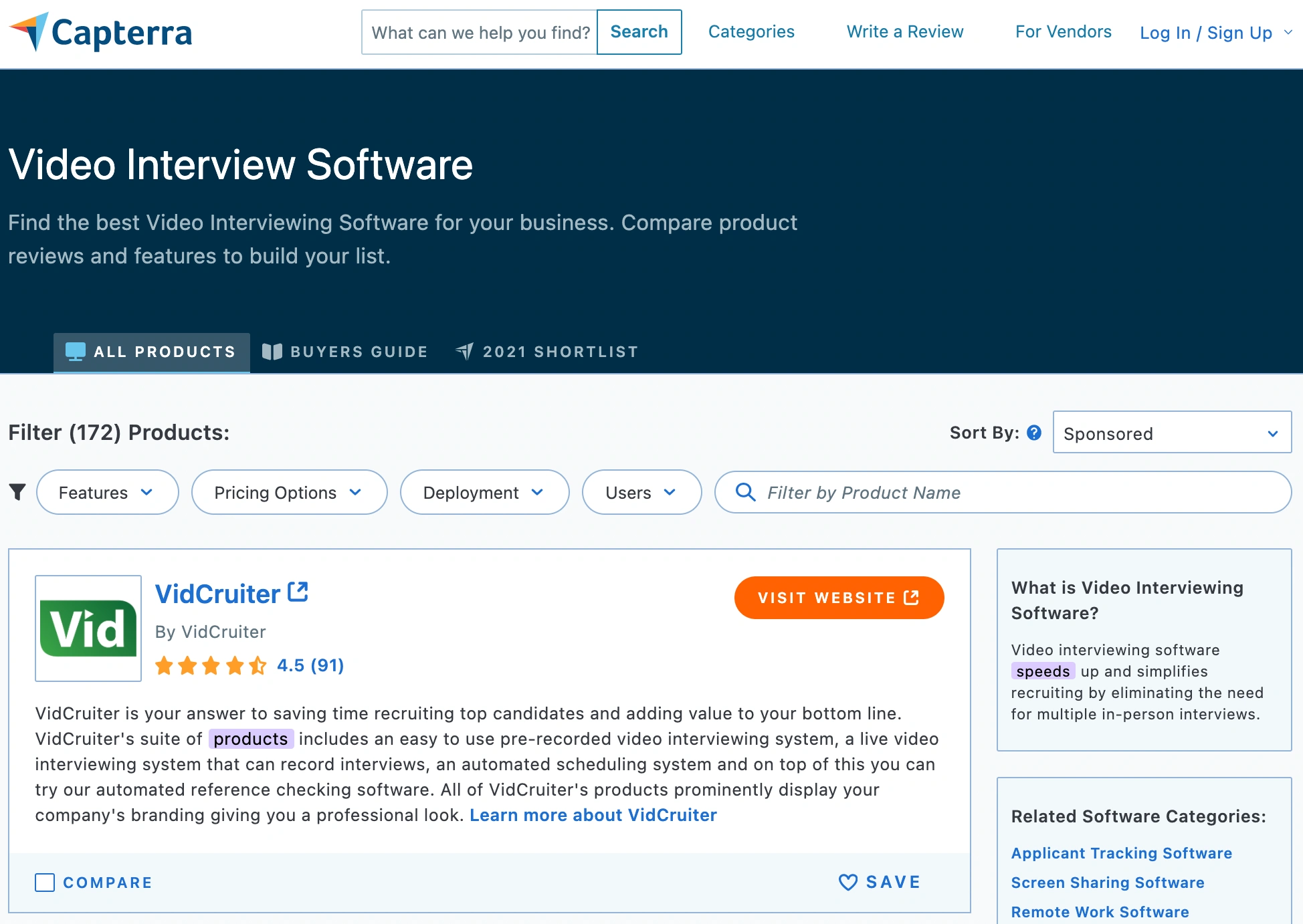Open the Categories menu
Image resolution: width=1303 pixels, height=924 pixels.
tap(751, 31)
